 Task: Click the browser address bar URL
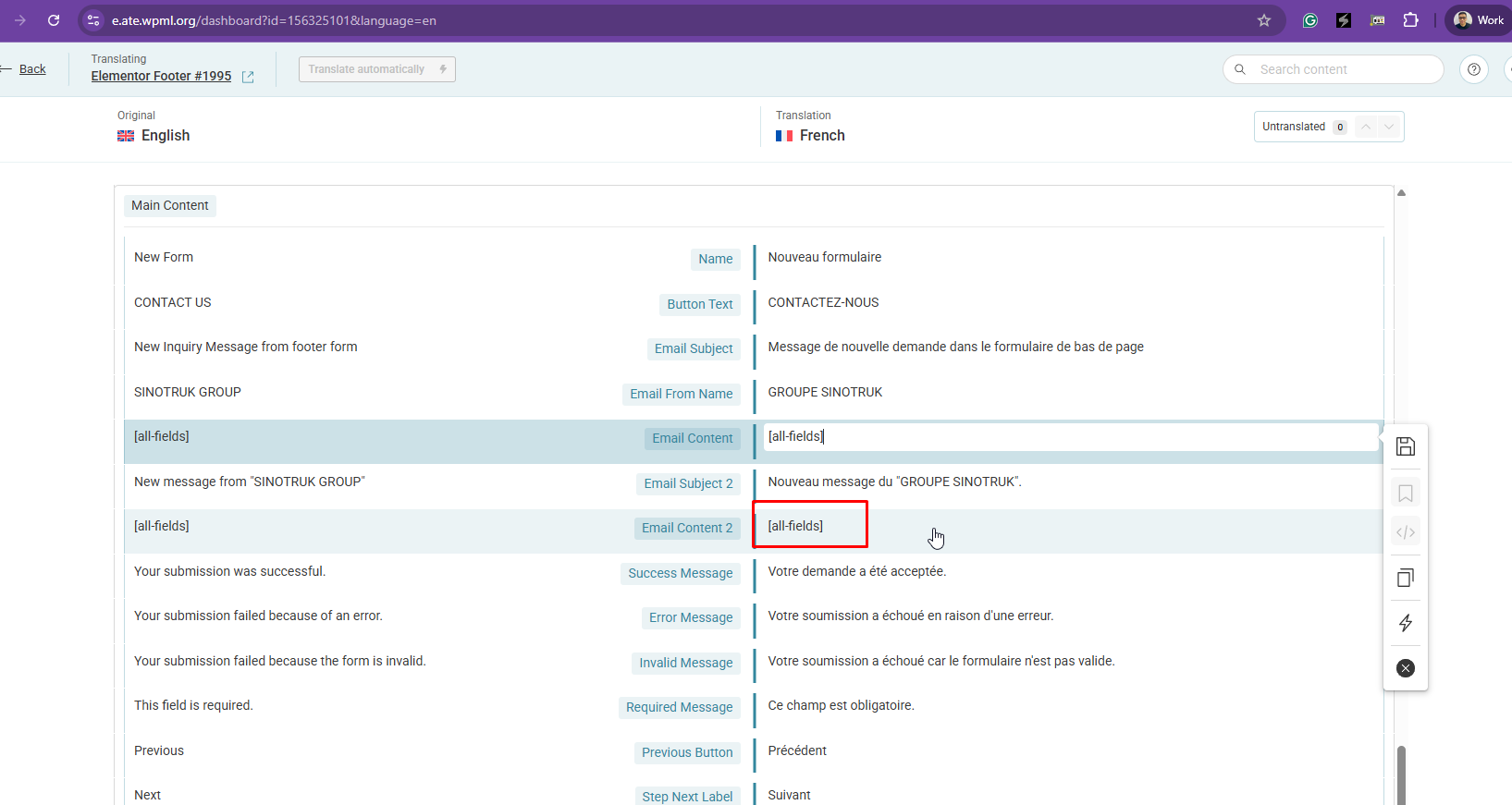click(274, 20)
